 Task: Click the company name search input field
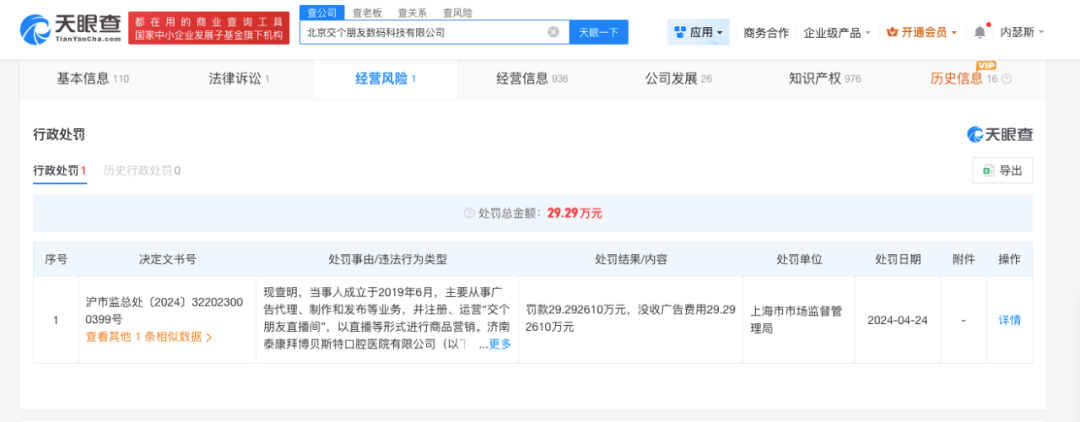point(420,32)
